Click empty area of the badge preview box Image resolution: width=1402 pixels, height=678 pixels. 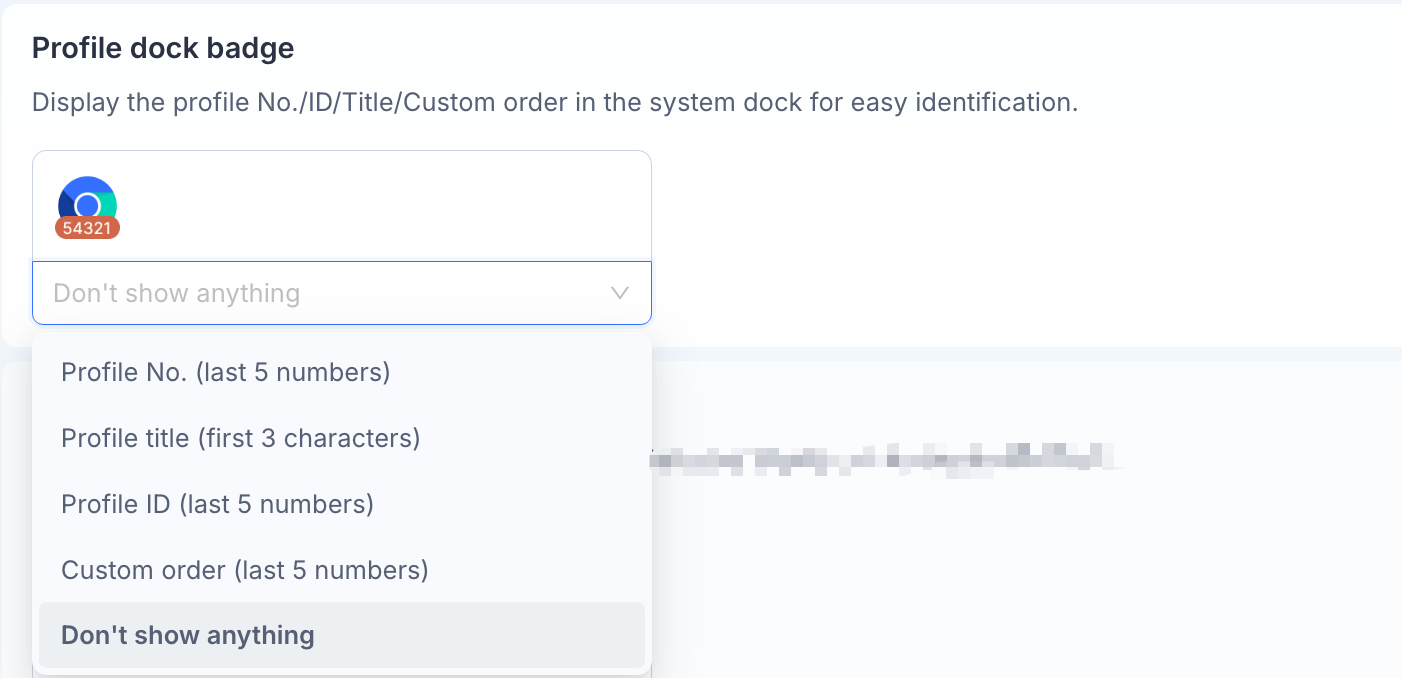(400, 206)
